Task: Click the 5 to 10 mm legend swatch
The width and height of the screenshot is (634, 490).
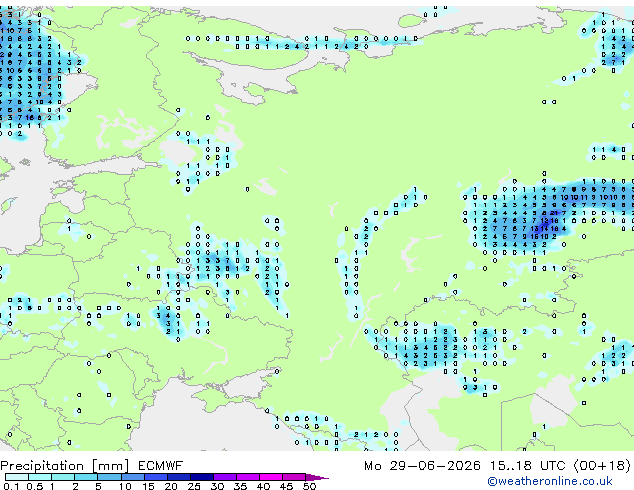Action: [x=110, y=477]
